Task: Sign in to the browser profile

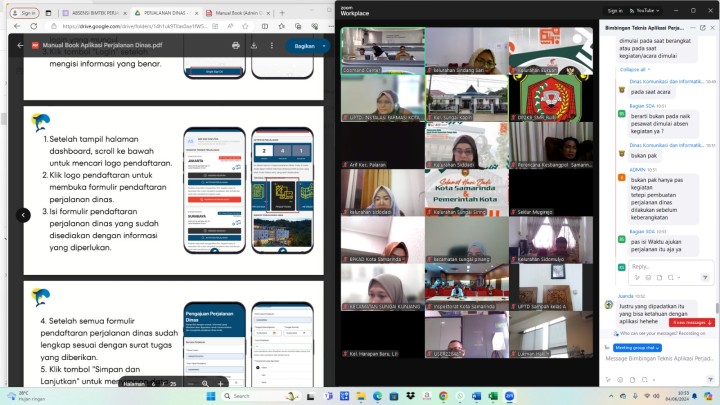Action: [24, 13]
